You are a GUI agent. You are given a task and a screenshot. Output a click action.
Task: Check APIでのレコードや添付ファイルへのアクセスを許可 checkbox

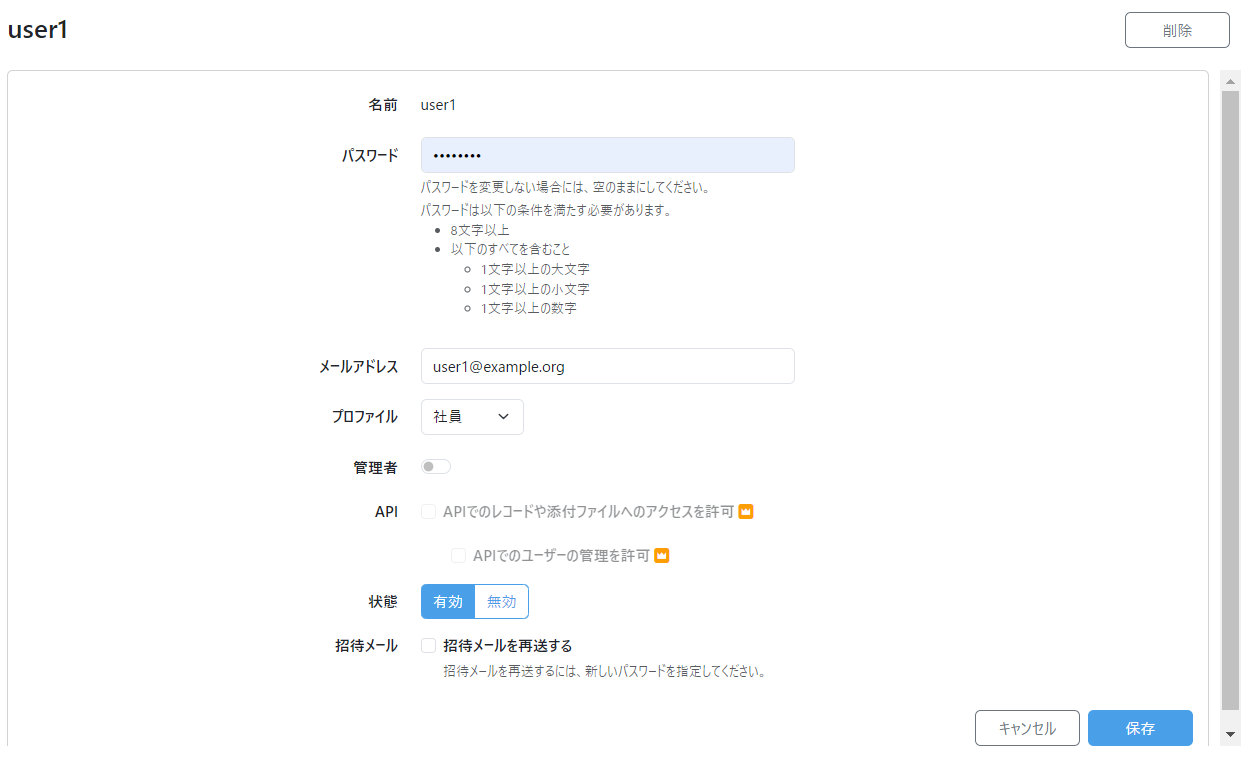pyautogui.click(x=428, y=512)
